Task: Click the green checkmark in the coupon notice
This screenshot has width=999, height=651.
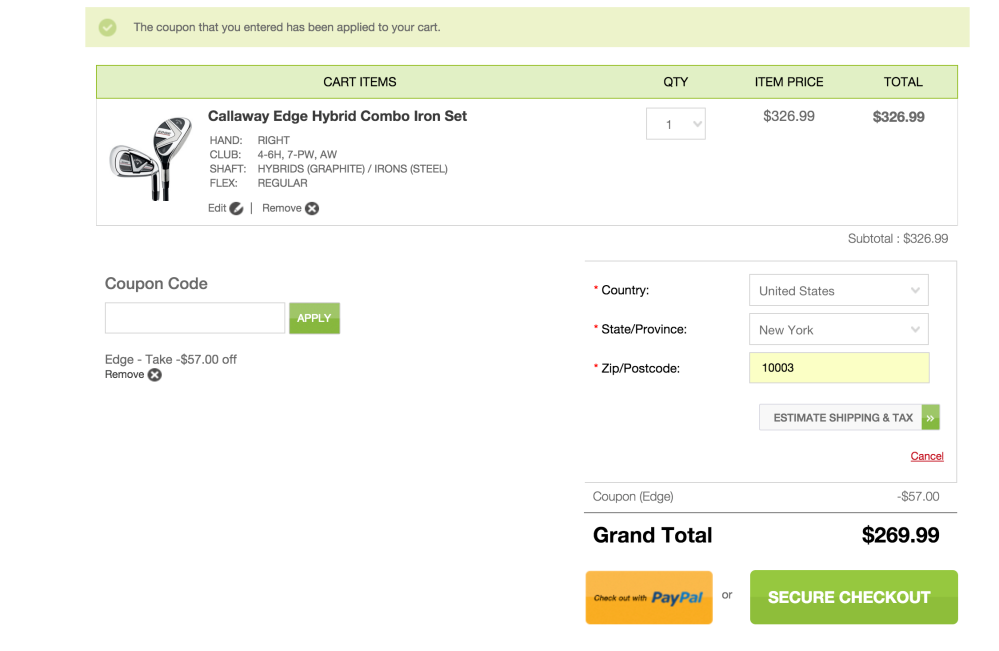Action: [108, 28]
